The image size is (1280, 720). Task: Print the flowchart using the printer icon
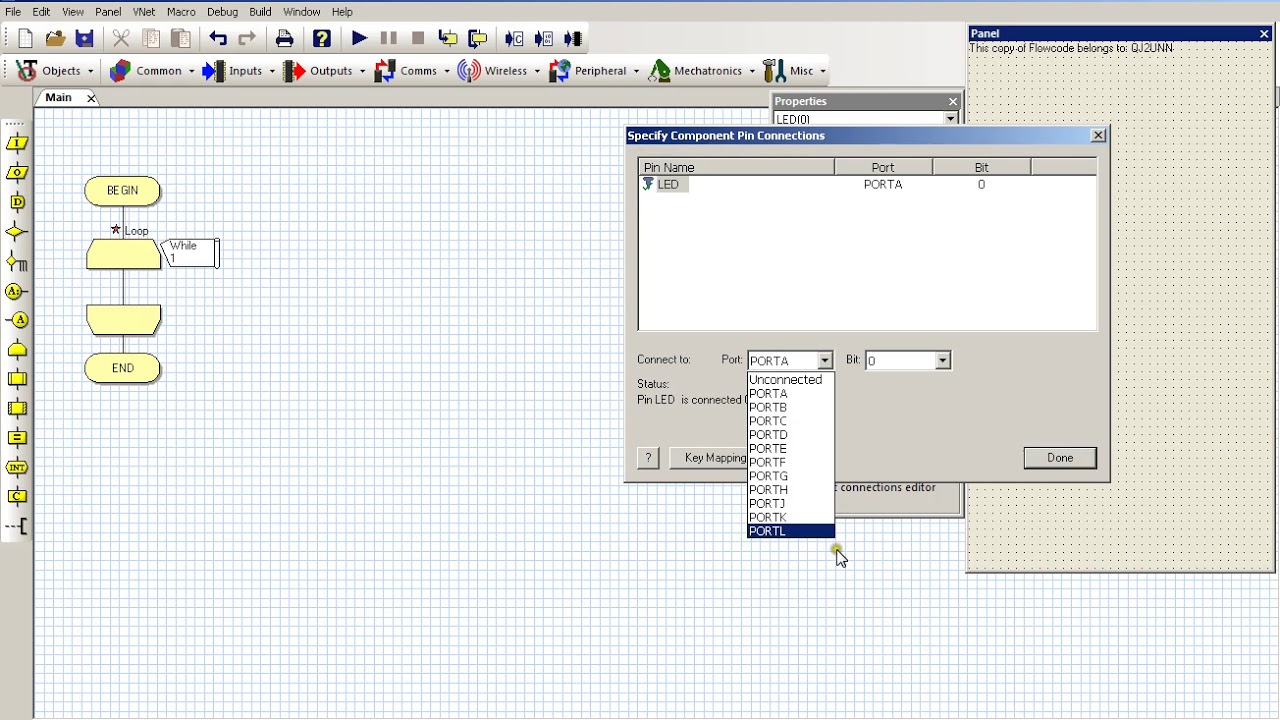[284, 39]
